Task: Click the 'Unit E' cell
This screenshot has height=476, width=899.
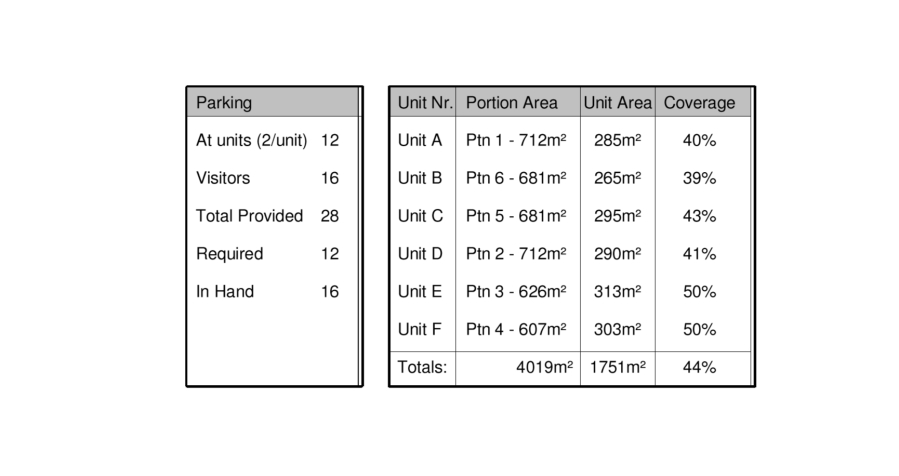Action: (420, 292)
